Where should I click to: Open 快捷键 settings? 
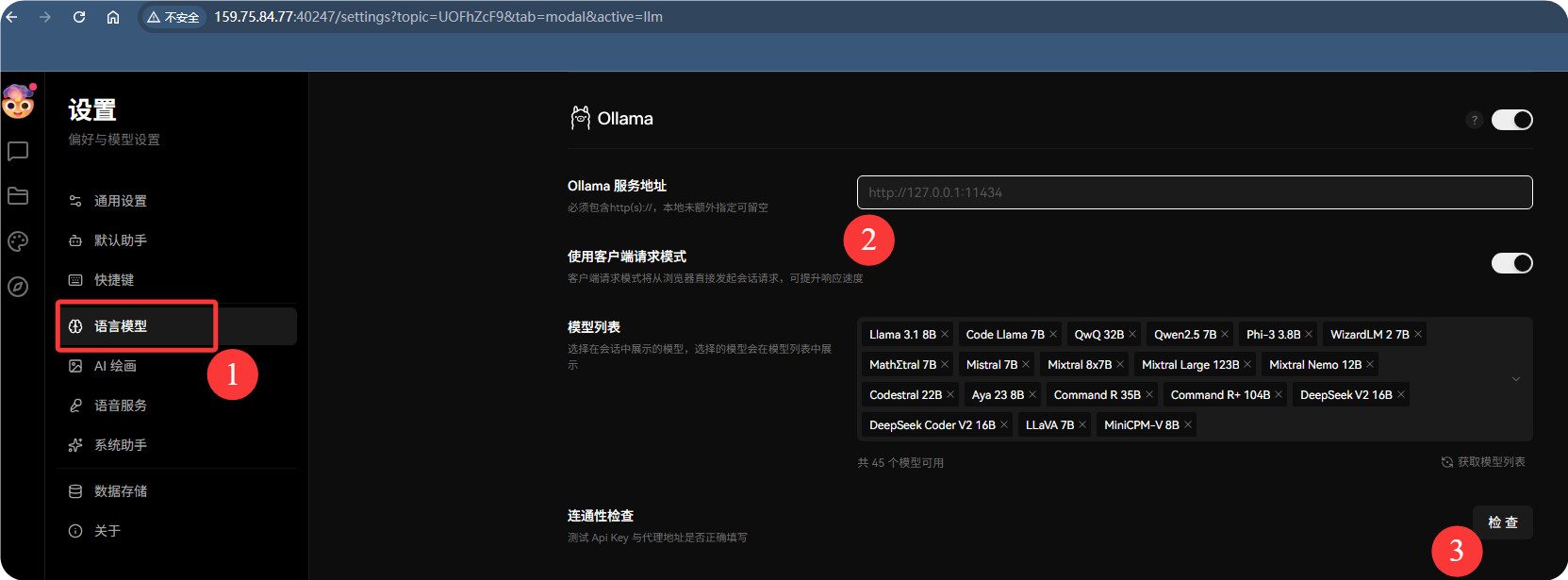(176, 280)
